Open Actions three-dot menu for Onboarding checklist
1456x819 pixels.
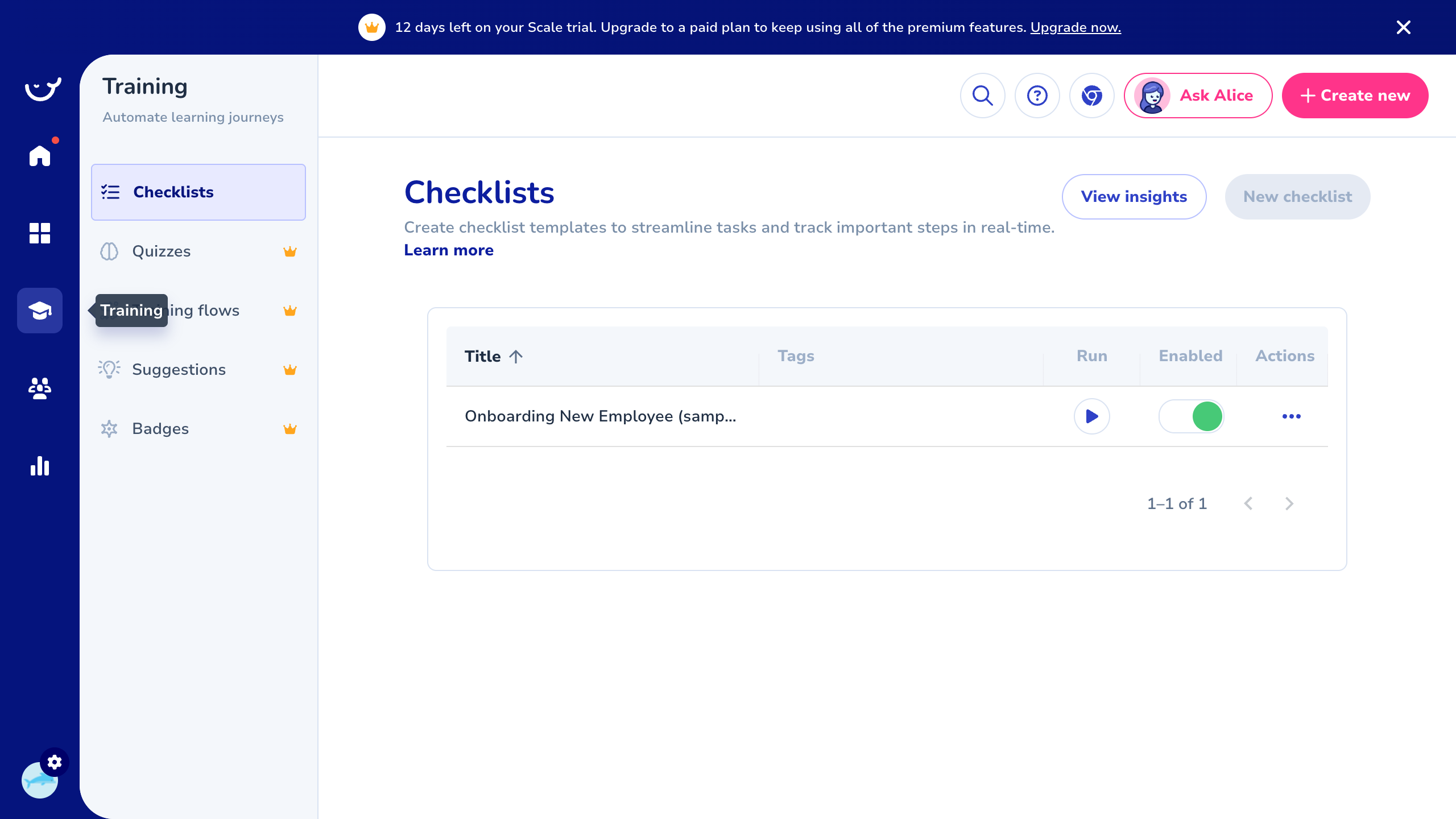pyautogui.click(x=1291, y=416)
